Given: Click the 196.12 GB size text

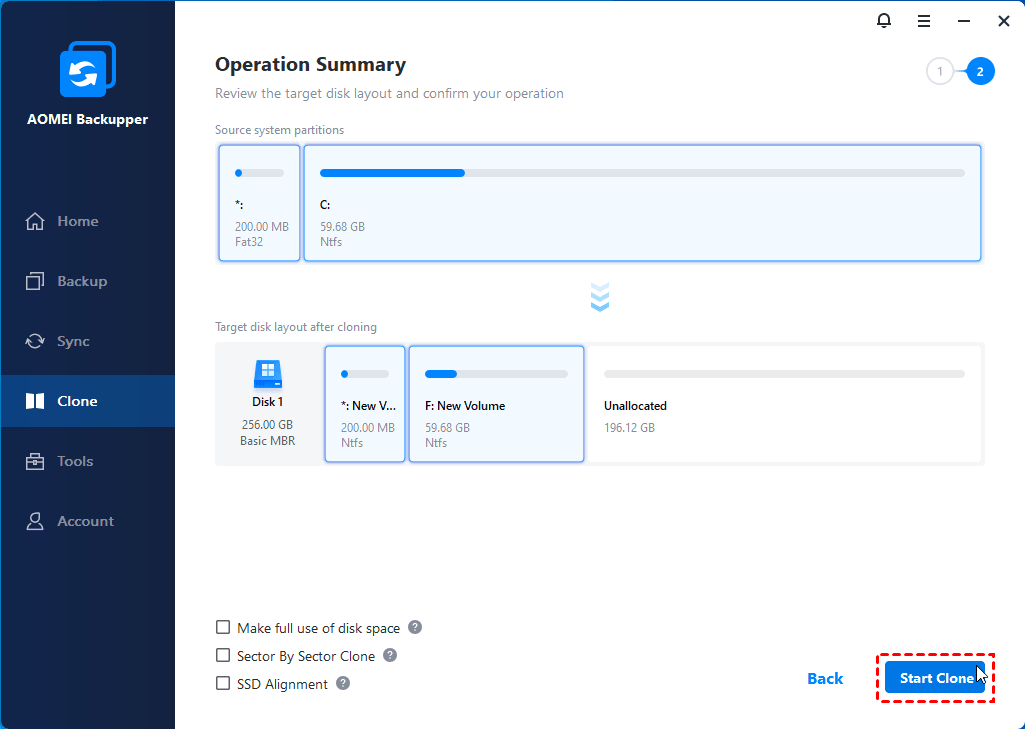Looking at the screenshot, I should (x=629, y=428).
